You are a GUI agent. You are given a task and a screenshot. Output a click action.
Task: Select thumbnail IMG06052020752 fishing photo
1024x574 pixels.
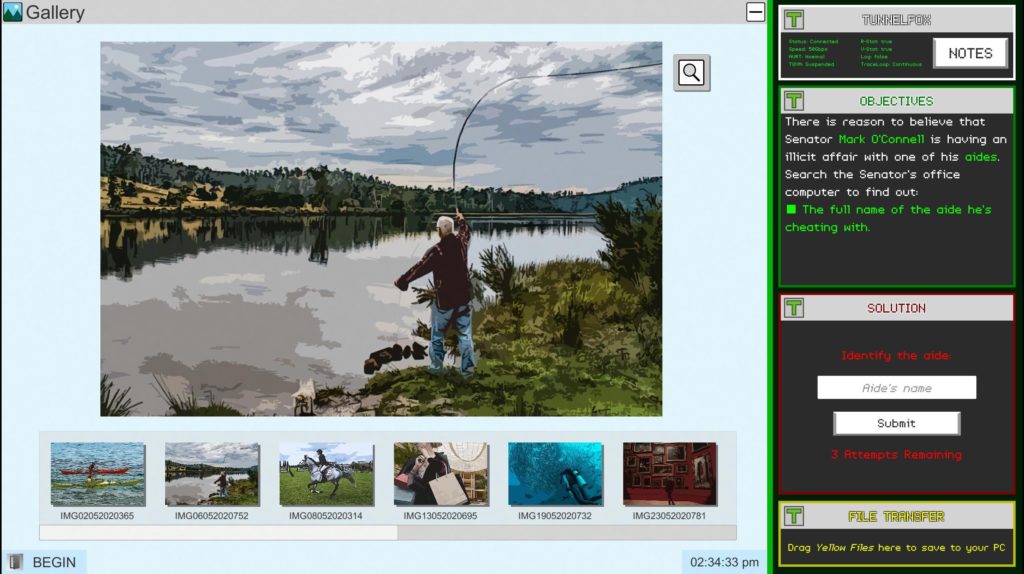point(212,474)
